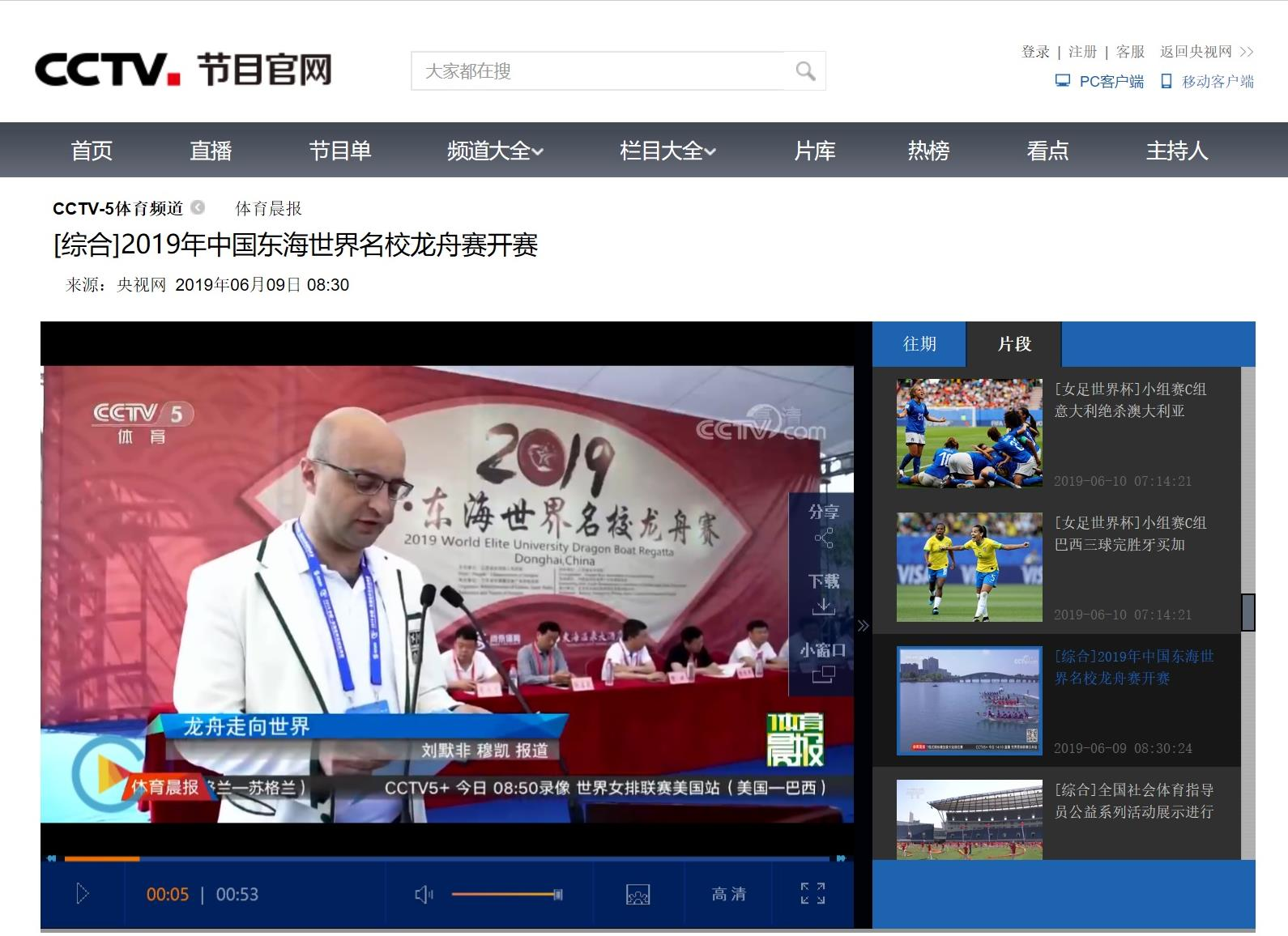This screenshot has height=936, width=1288.
Task: Expand the 栏目大全 dropdown menu
Action: [667, 151]
